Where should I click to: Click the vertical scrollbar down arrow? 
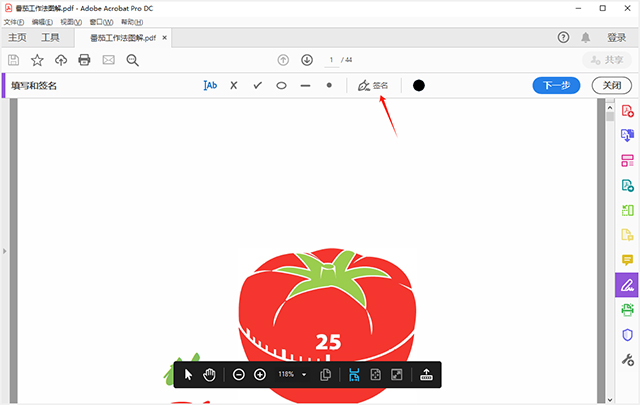[x=610, y=400]
